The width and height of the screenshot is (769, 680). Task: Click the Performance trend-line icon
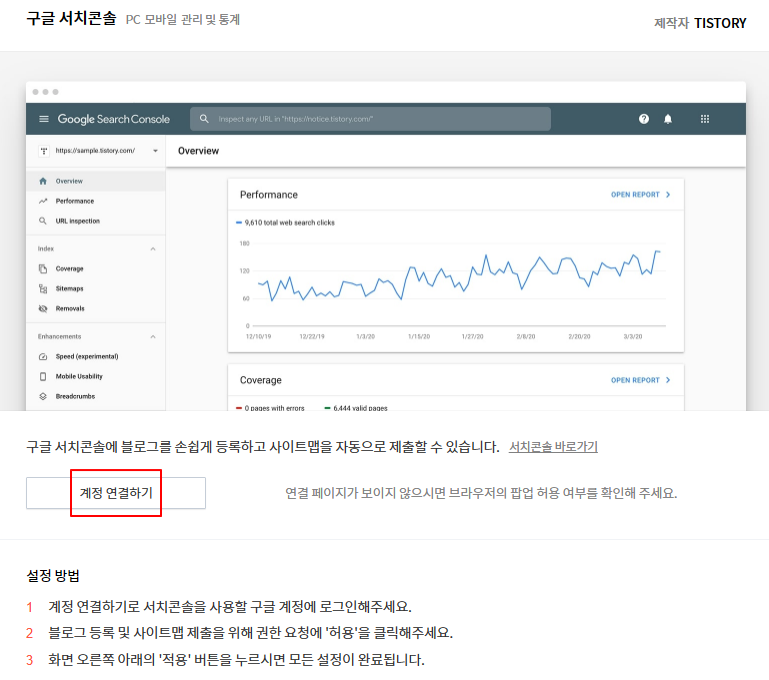pyautogui.click(x=43, y=201)
